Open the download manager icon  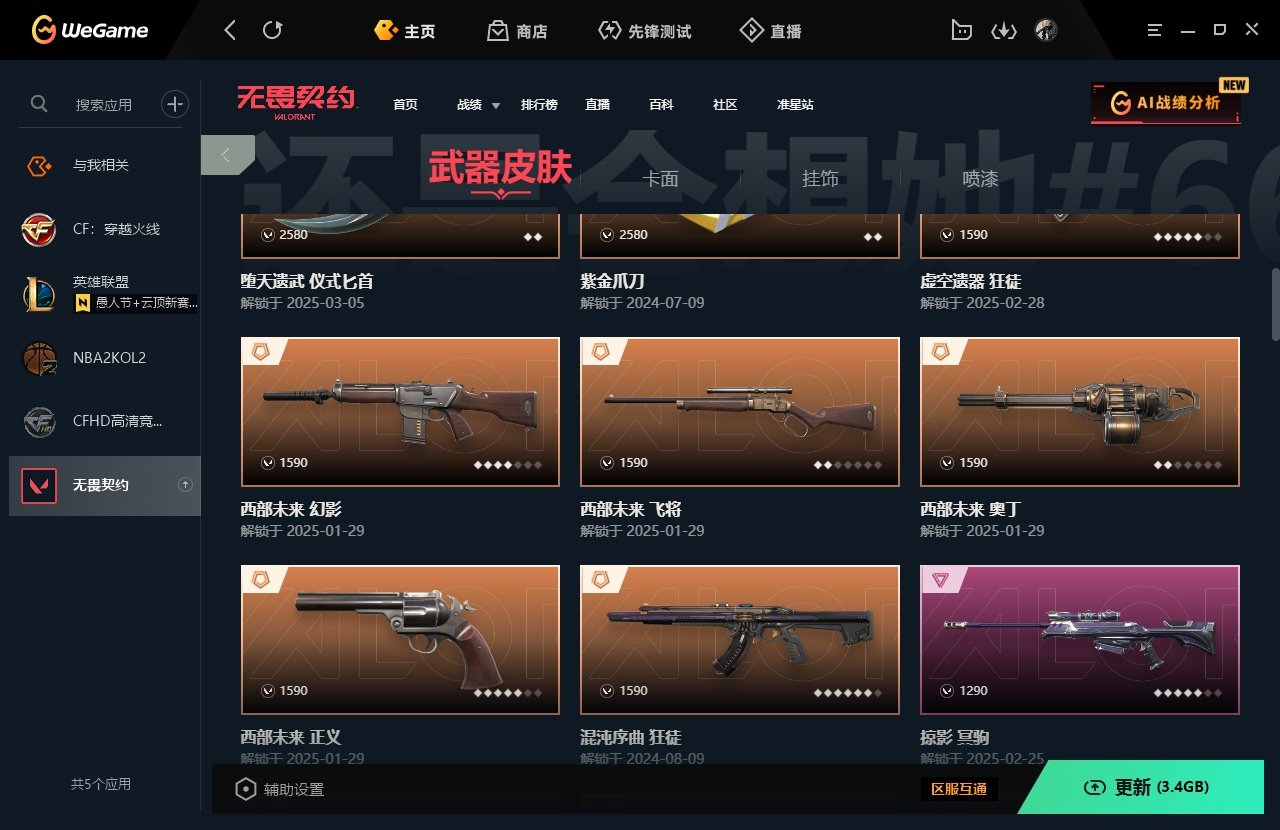1003,31
